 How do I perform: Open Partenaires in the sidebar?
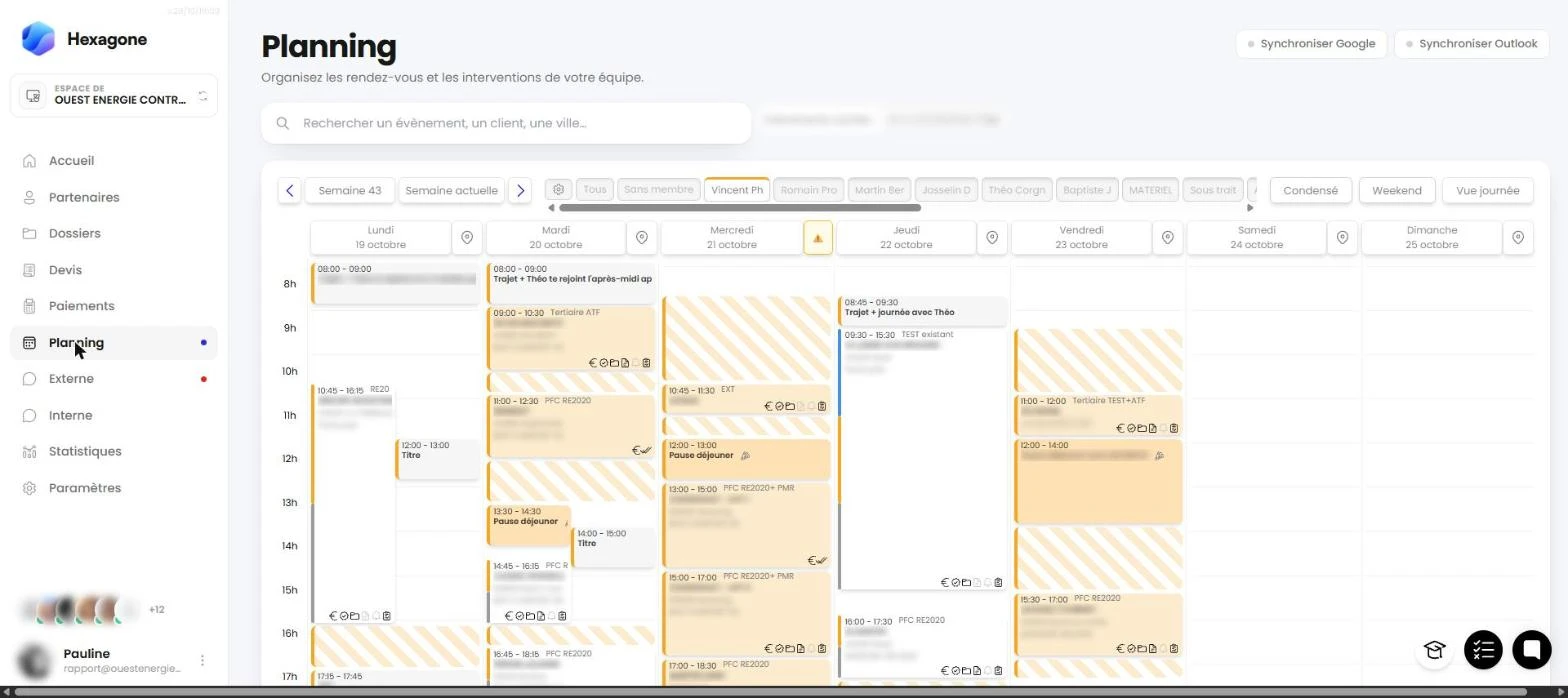(x=84, y=197)
